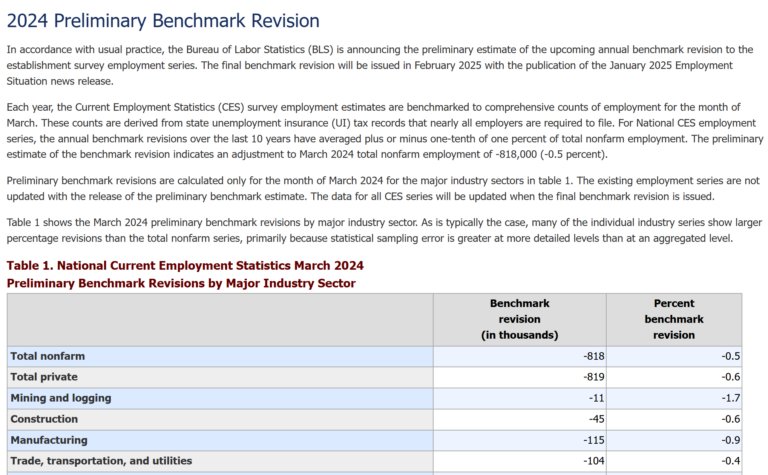Click the -104 value for Trade, transportation, utilities
This screenshot has width=768, height=475.
[x=594, y=461]
